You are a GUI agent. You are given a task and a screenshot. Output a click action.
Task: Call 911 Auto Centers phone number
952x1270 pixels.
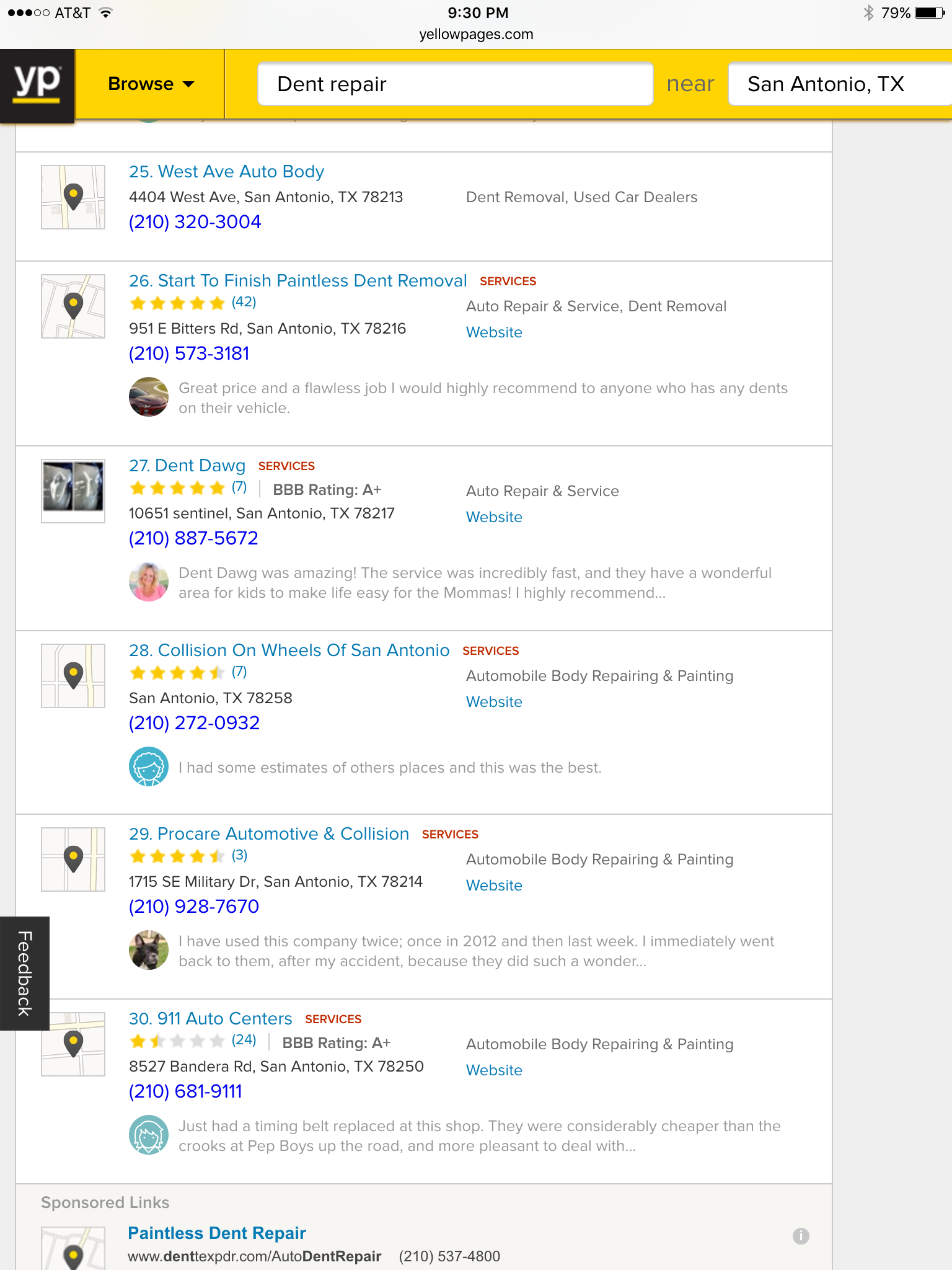185,1091
